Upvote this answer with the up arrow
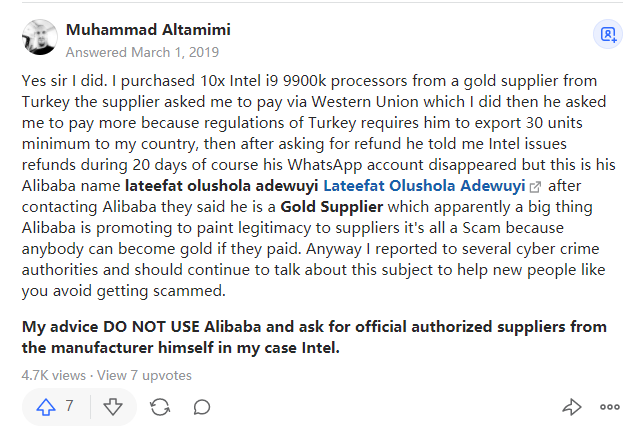The width and height of the screenshot is (637, 426). click(x=46, y=406)
